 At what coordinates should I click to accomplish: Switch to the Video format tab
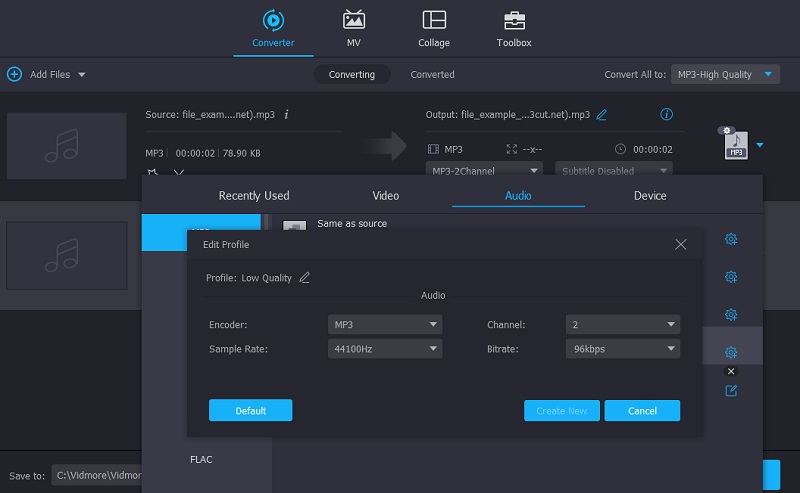[x=385, y=196]
